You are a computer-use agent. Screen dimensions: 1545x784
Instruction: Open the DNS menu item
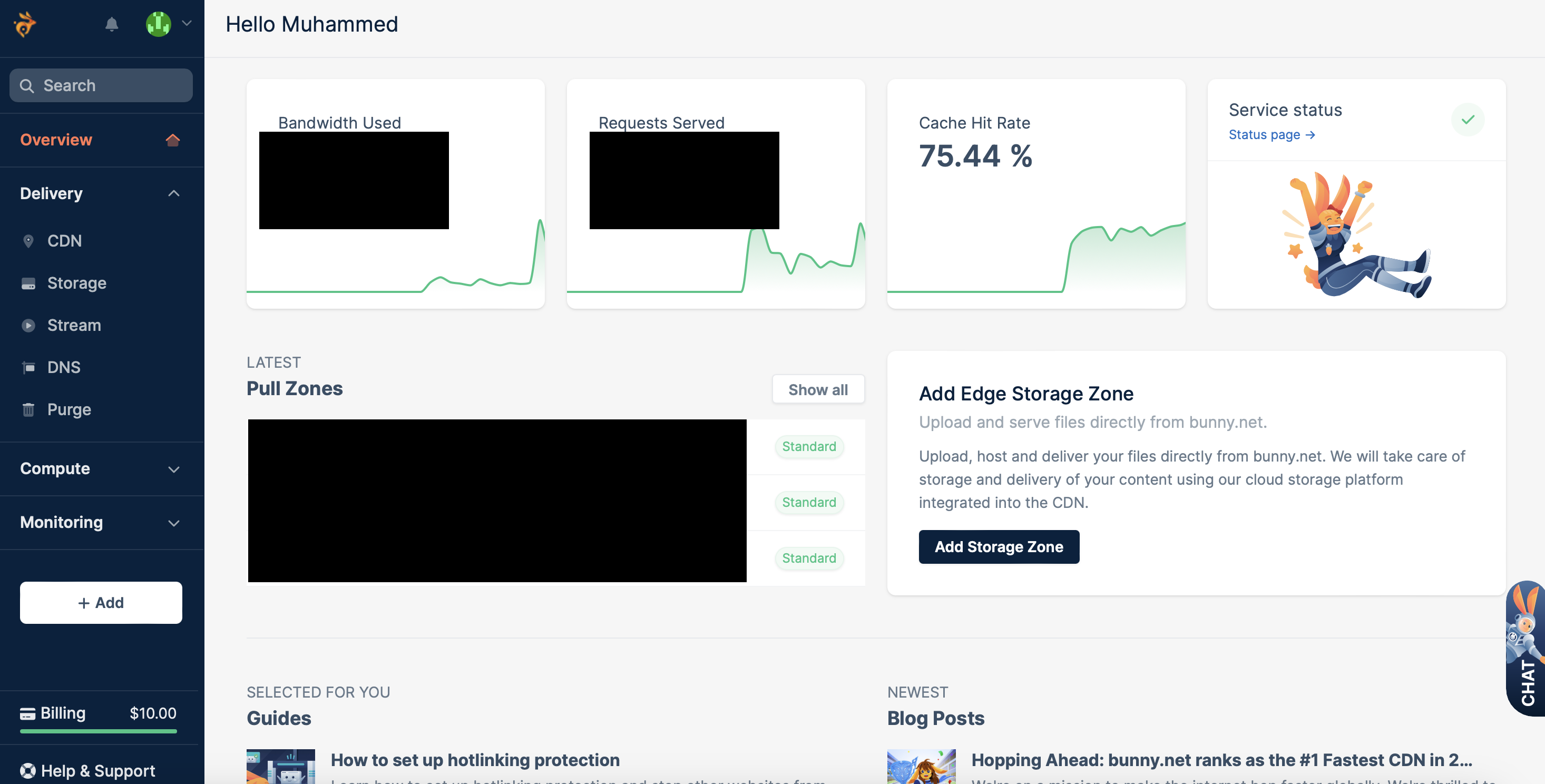[x=64, y=367]
